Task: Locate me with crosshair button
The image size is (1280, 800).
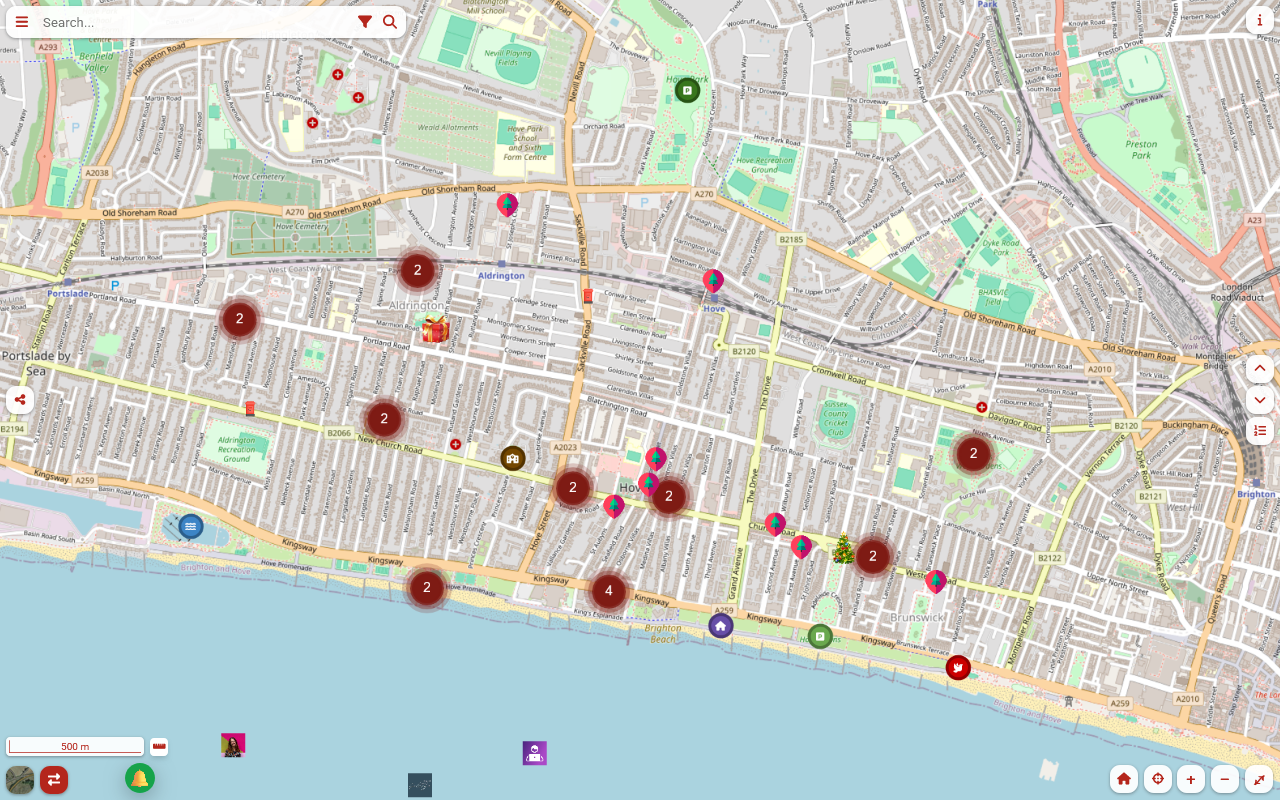Action: 1157,779
